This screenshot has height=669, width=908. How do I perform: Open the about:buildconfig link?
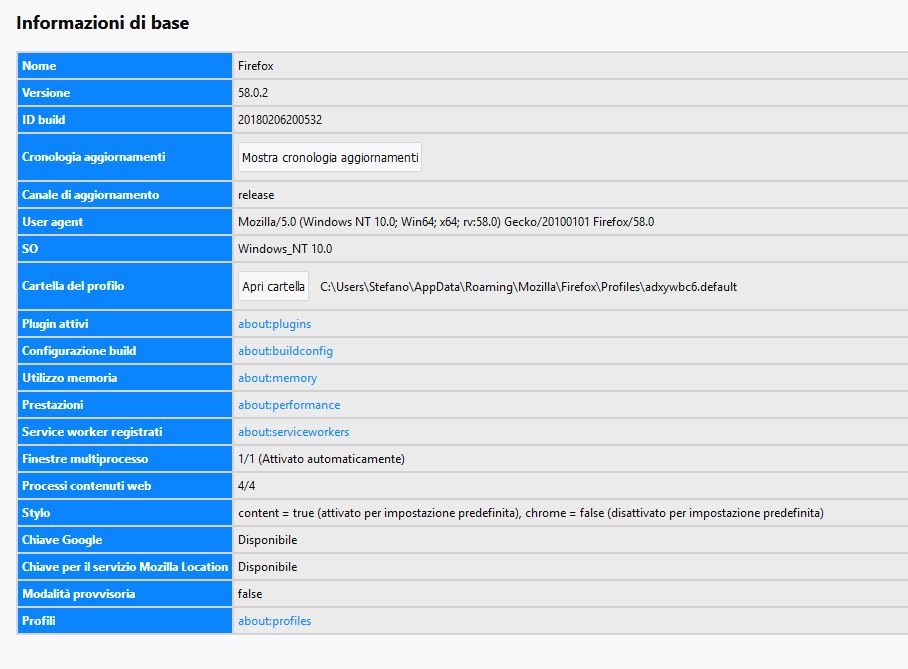285,351
